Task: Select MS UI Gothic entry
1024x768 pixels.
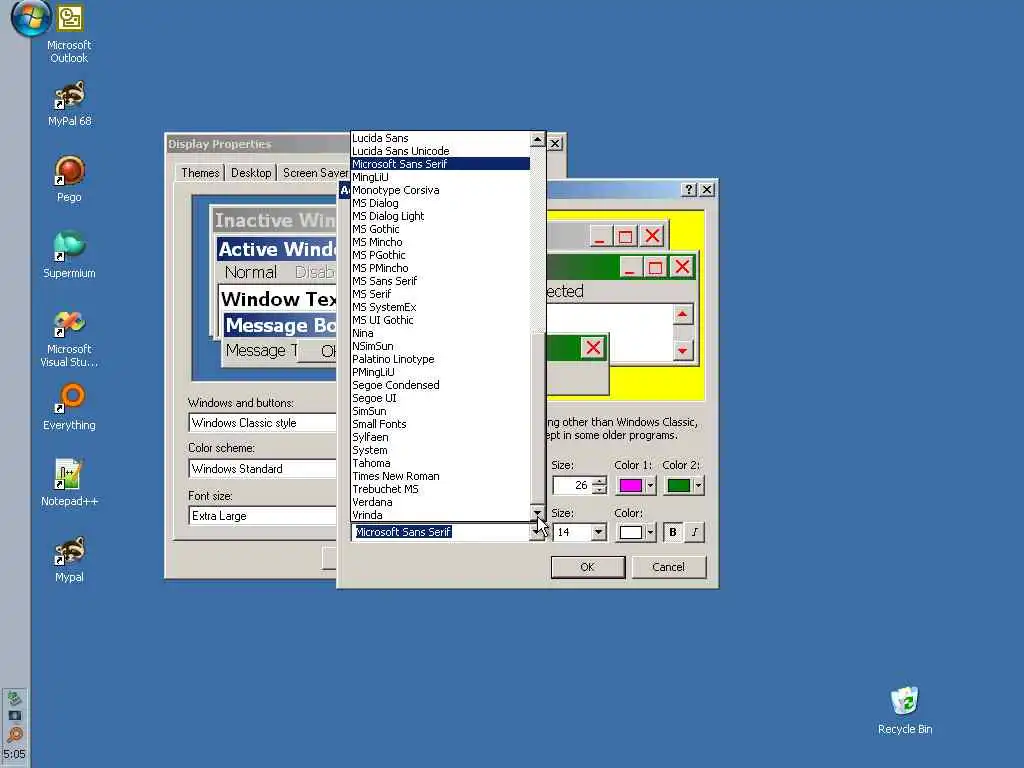Action: [x=440, y=320]
